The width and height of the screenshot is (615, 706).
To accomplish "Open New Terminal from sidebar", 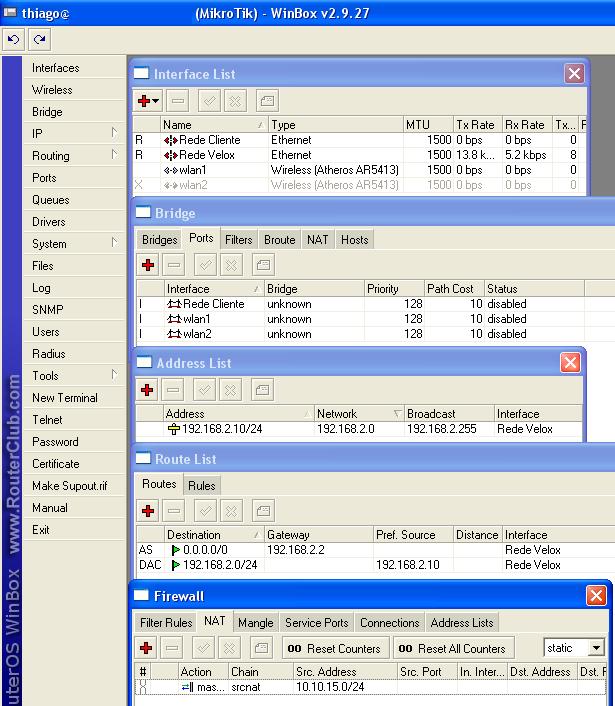I will [x=74, y=398].
